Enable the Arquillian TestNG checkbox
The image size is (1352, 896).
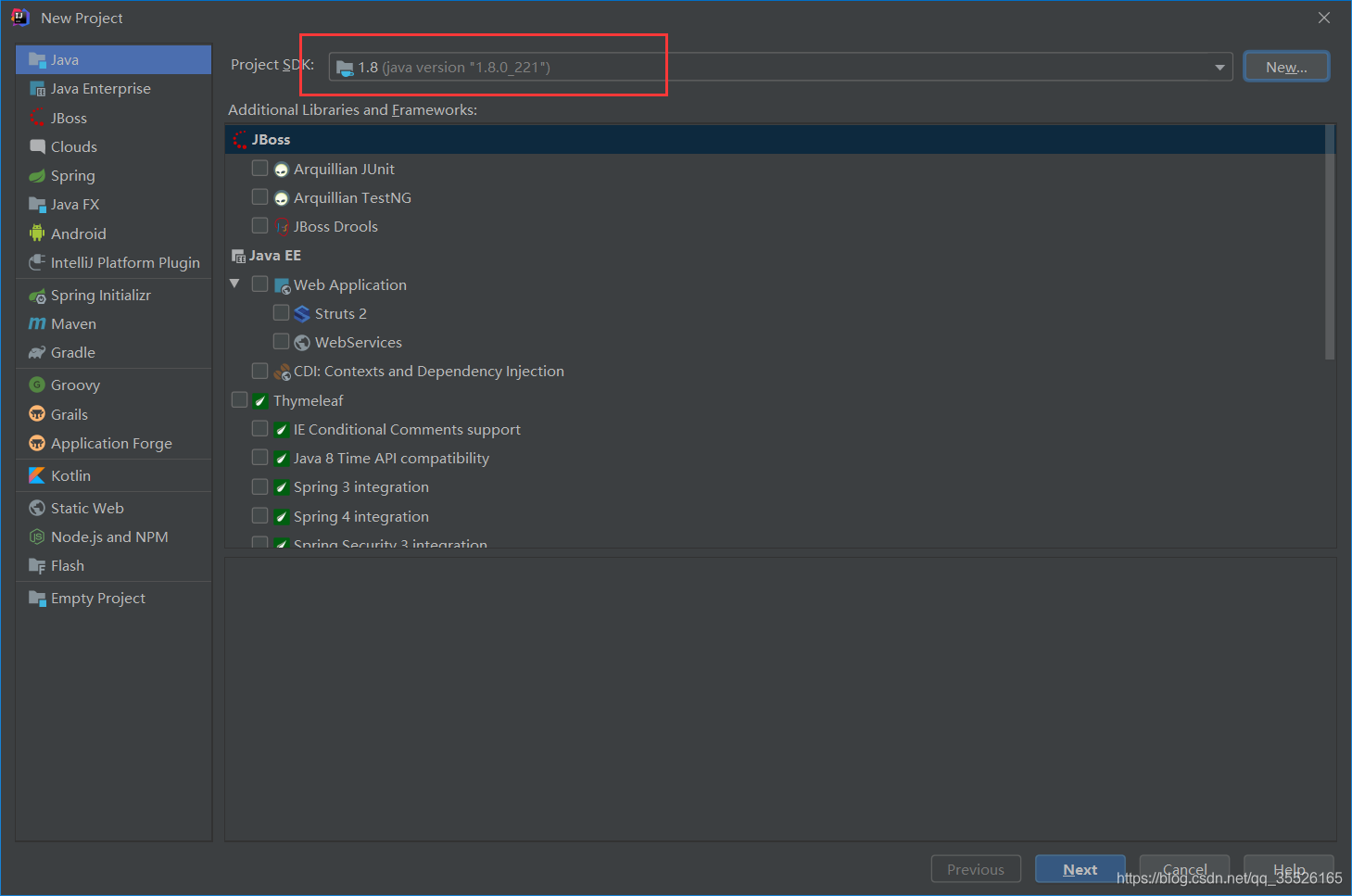pos(259,197)
